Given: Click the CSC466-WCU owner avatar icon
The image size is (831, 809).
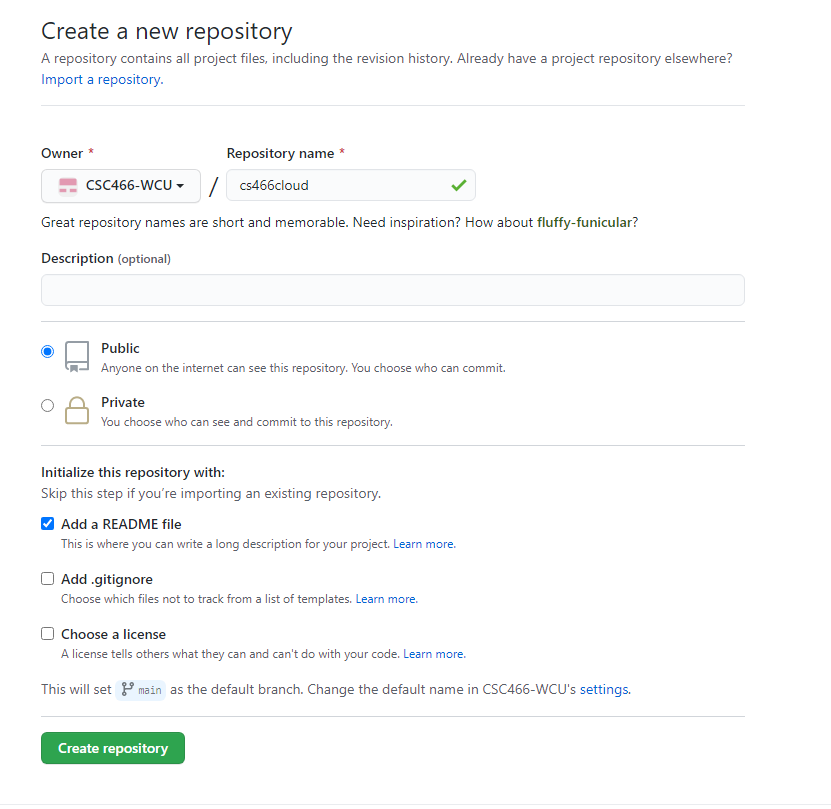Looking at the screenshot, I should tap(68, 185).
